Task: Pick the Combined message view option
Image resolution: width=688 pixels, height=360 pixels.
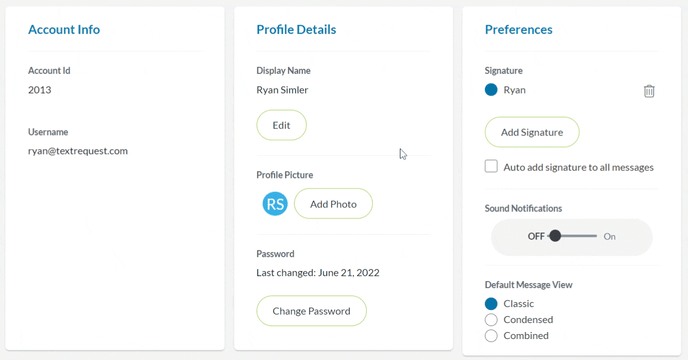Action: click(491, 336)
